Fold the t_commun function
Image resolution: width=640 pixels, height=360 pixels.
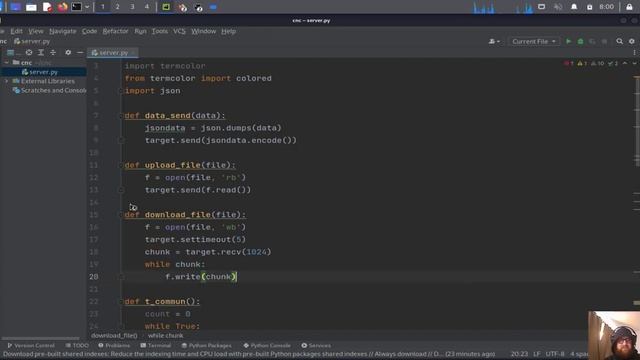[121, 302]
